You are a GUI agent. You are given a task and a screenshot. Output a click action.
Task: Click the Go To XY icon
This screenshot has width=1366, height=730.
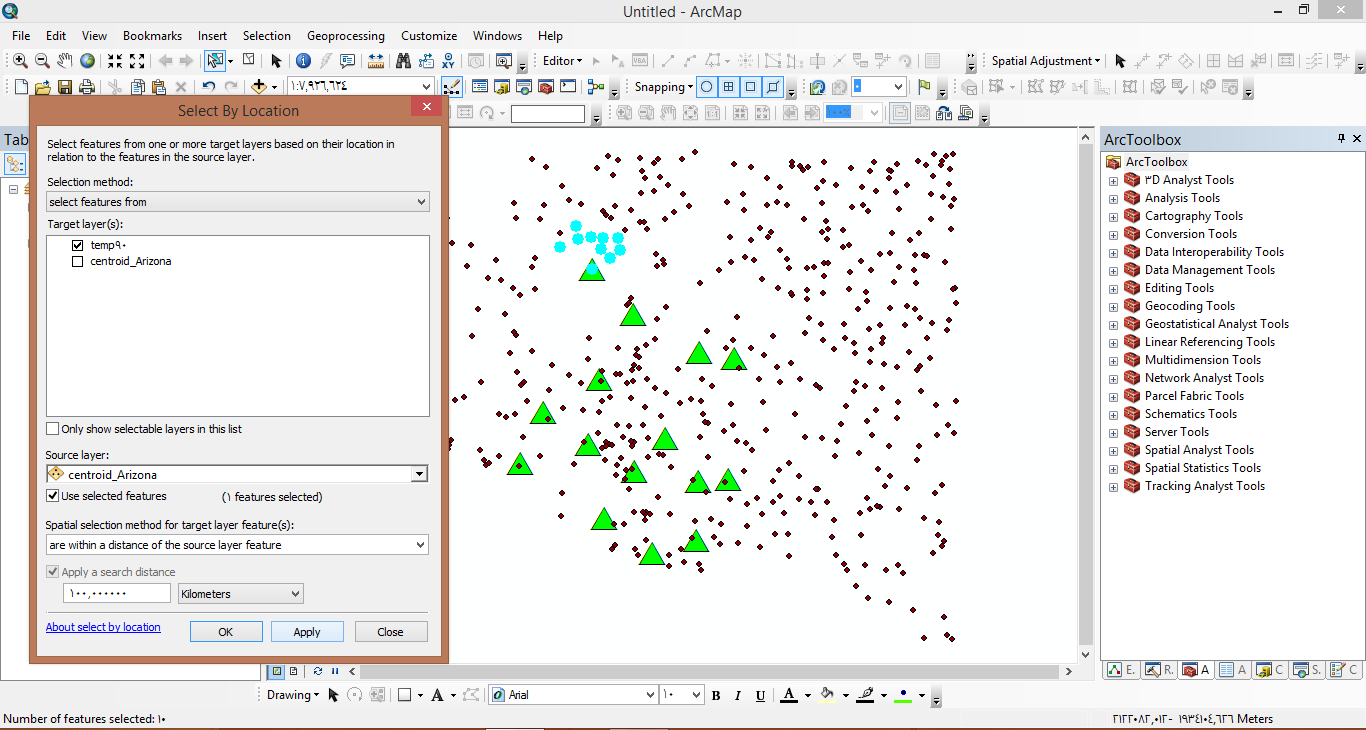tap(448, 61)
